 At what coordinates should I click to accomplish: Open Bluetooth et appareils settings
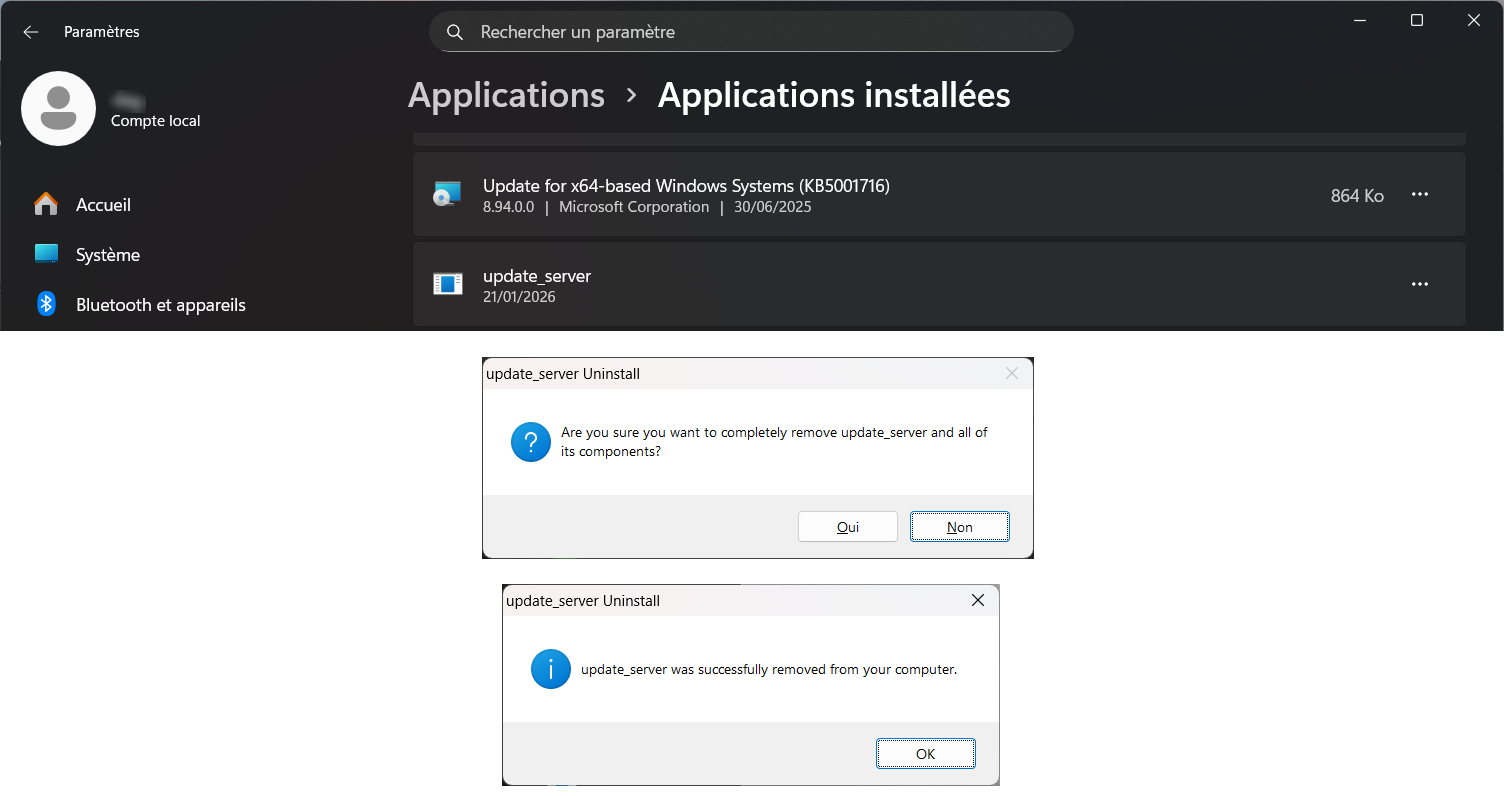(160, 305)
